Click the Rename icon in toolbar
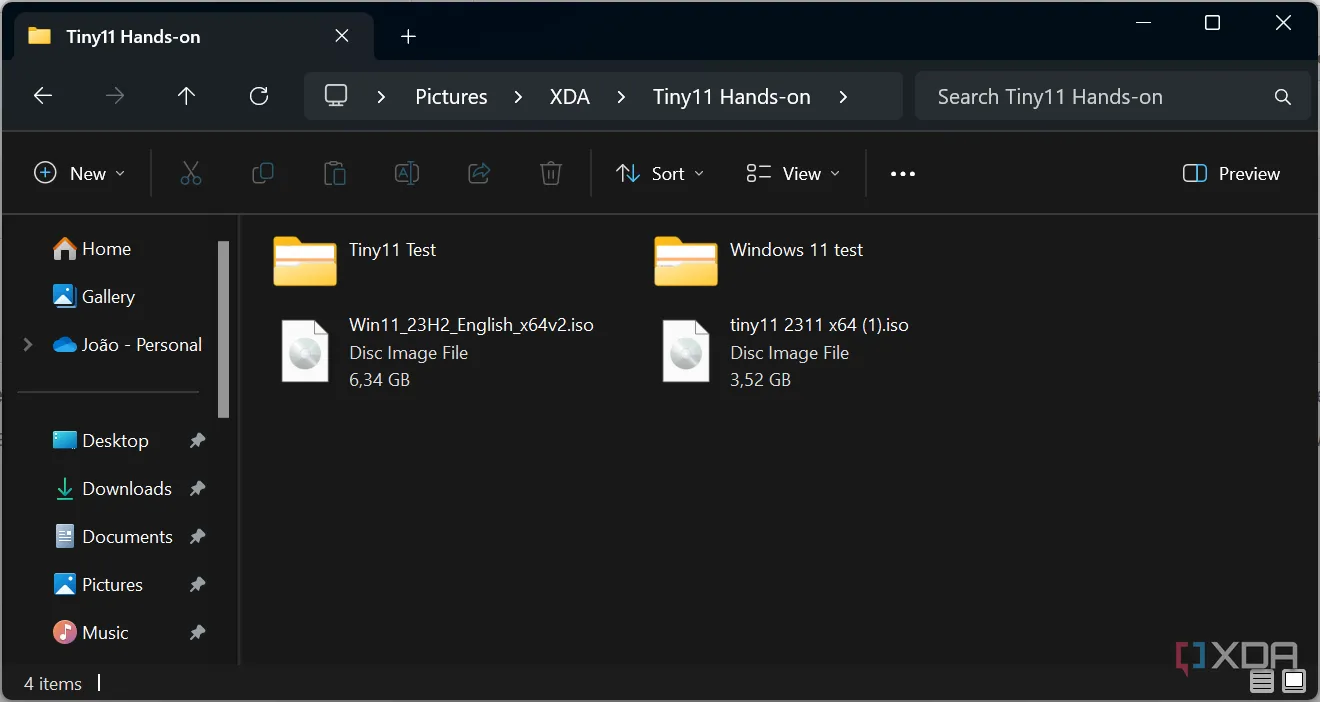Screen dimensions: 1320x702 pos(407,173)
